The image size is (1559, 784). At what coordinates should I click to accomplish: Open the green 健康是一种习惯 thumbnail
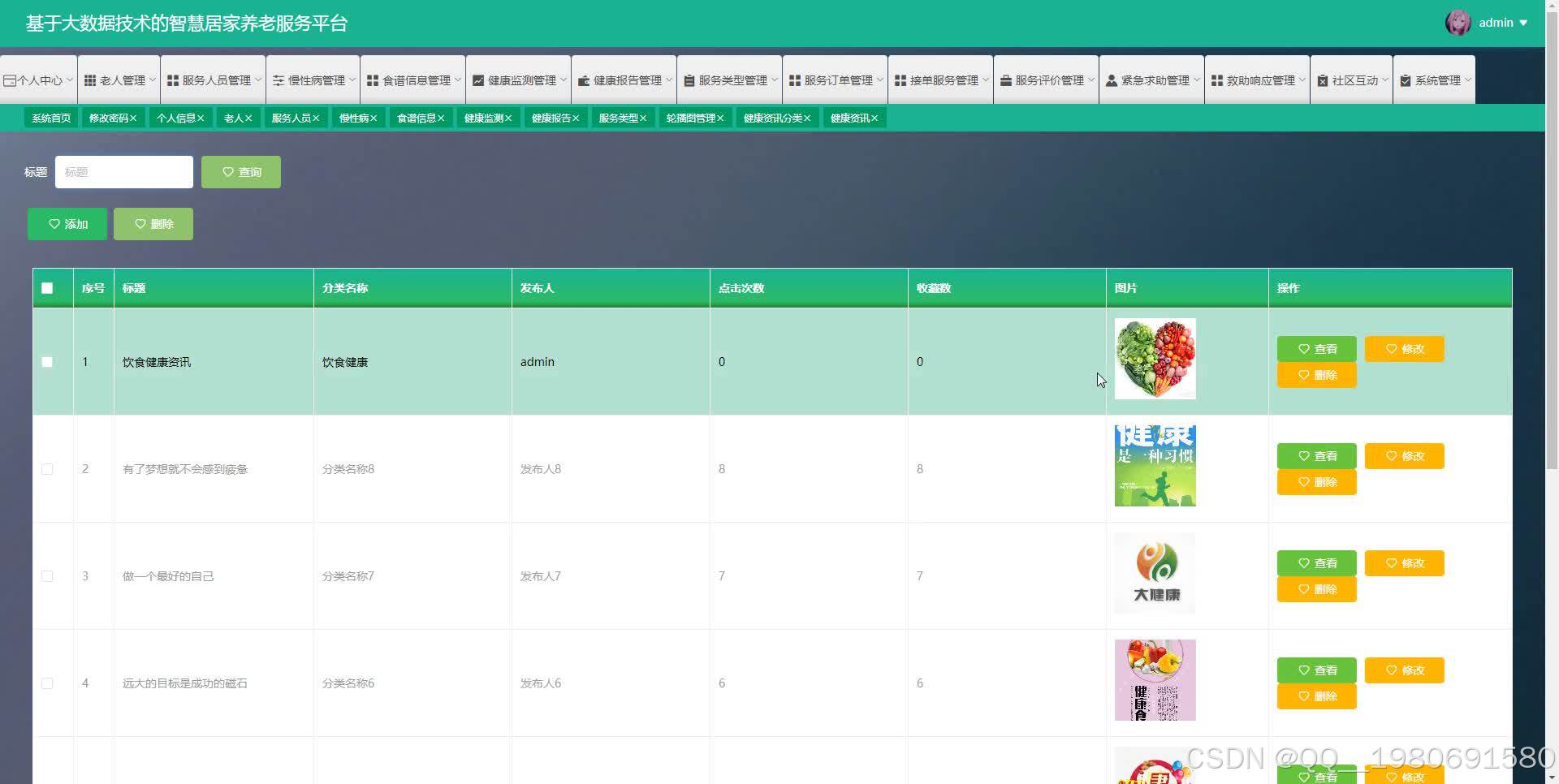pos(1155,466)
